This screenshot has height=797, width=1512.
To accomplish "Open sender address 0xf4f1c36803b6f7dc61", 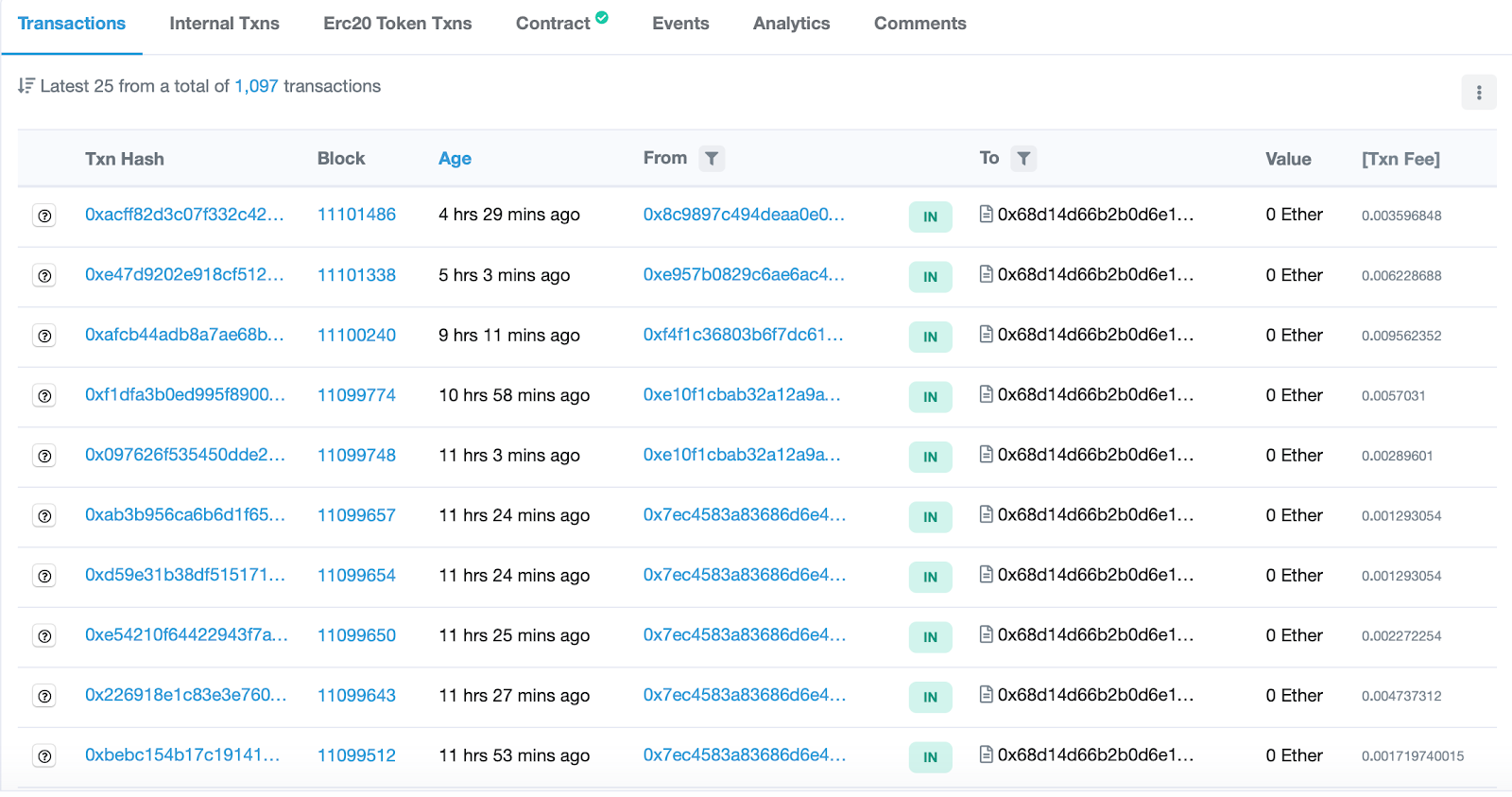I will (x=743, y=335).
